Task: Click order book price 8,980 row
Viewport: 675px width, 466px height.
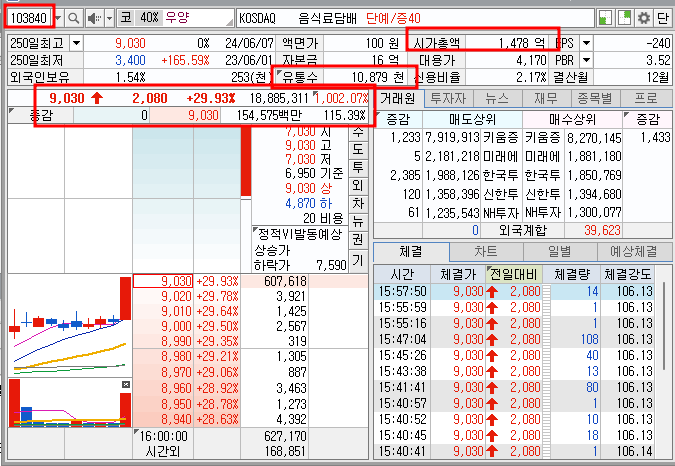Action: (x=250, y=357)
